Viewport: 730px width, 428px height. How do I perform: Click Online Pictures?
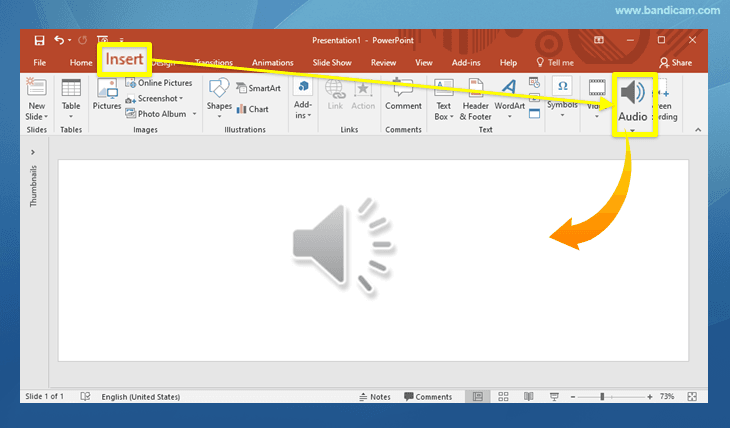click(159, 83)
